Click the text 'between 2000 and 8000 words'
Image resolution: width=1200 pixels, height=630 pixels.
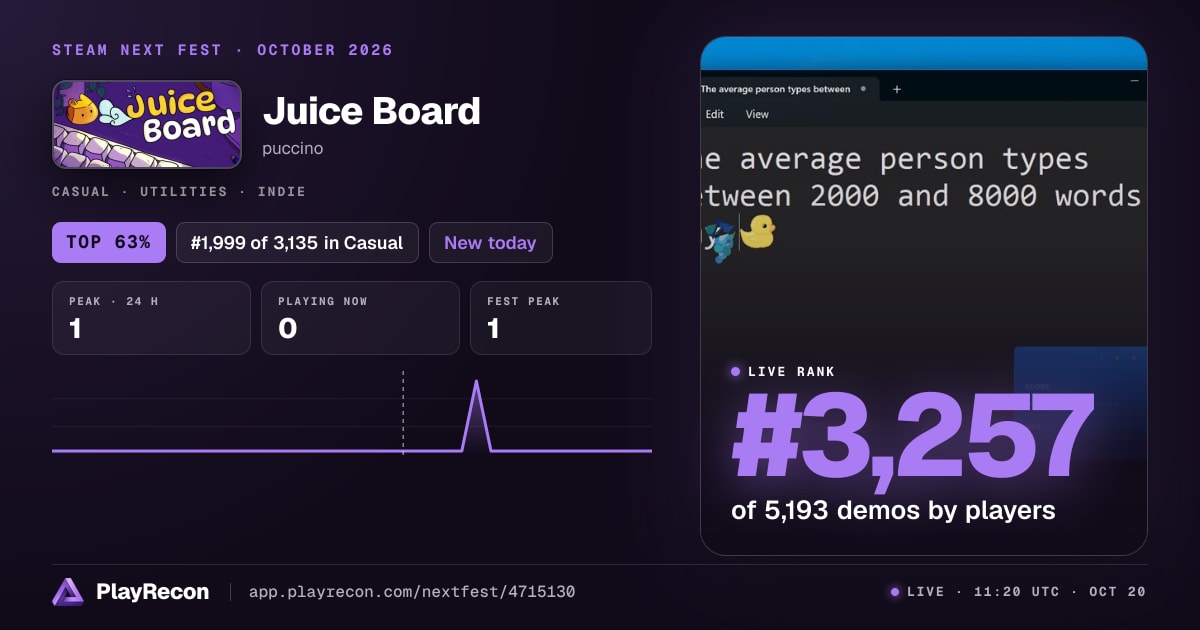pyautogui.click(x=922, y=196)
